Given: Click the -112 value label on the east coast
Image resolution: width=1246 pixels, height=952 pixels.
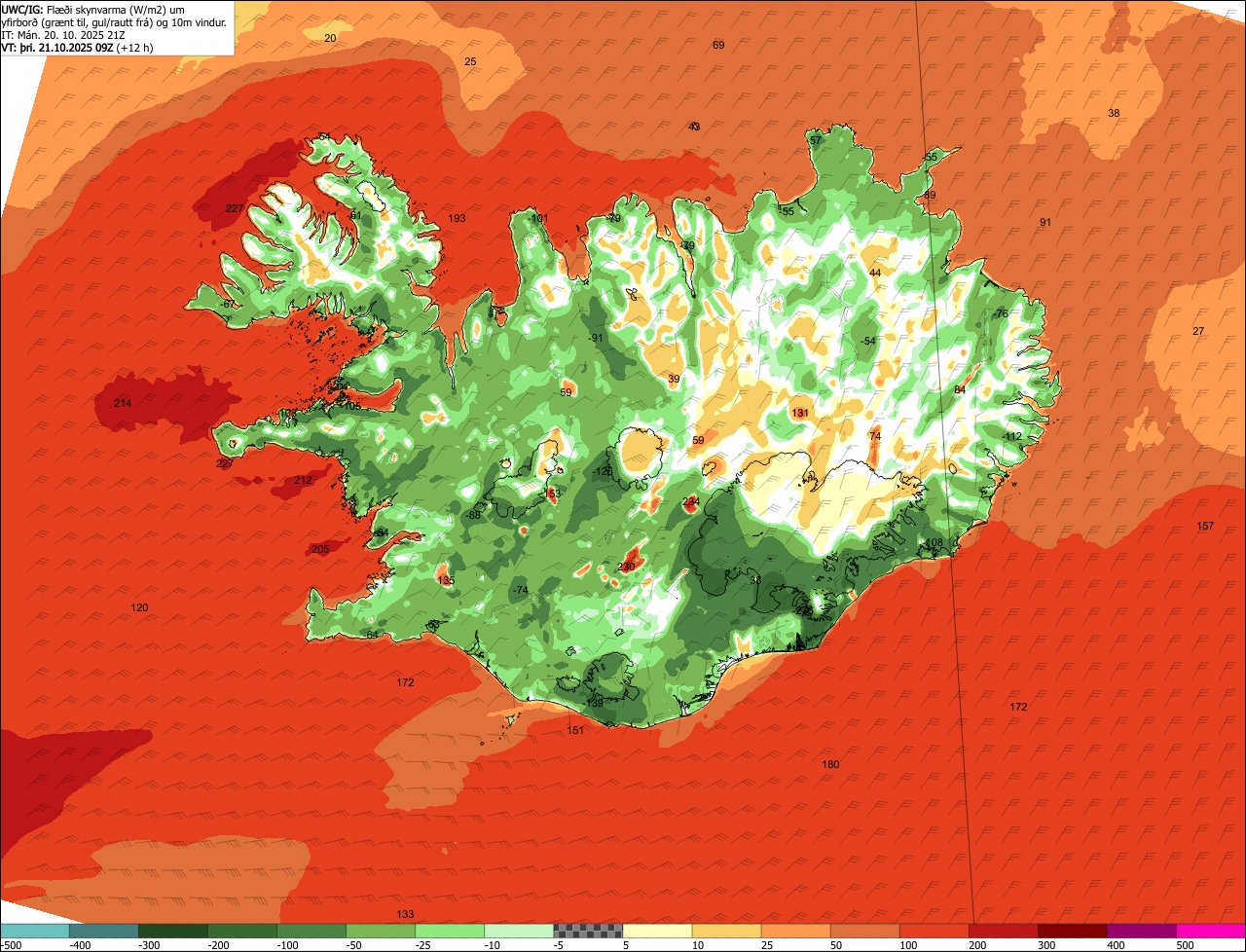Looking at the screenshot, I should 1012,436.
